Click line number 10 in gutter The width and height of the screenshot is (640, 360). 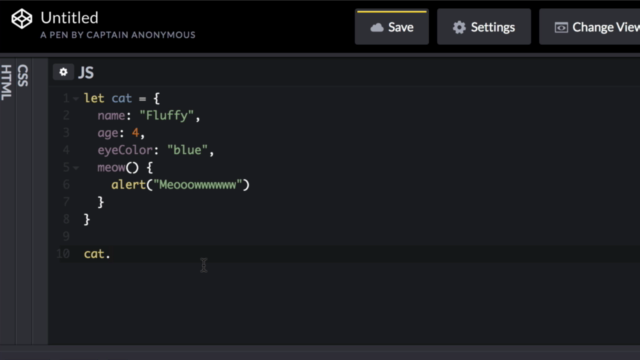[x=63, y=254]
